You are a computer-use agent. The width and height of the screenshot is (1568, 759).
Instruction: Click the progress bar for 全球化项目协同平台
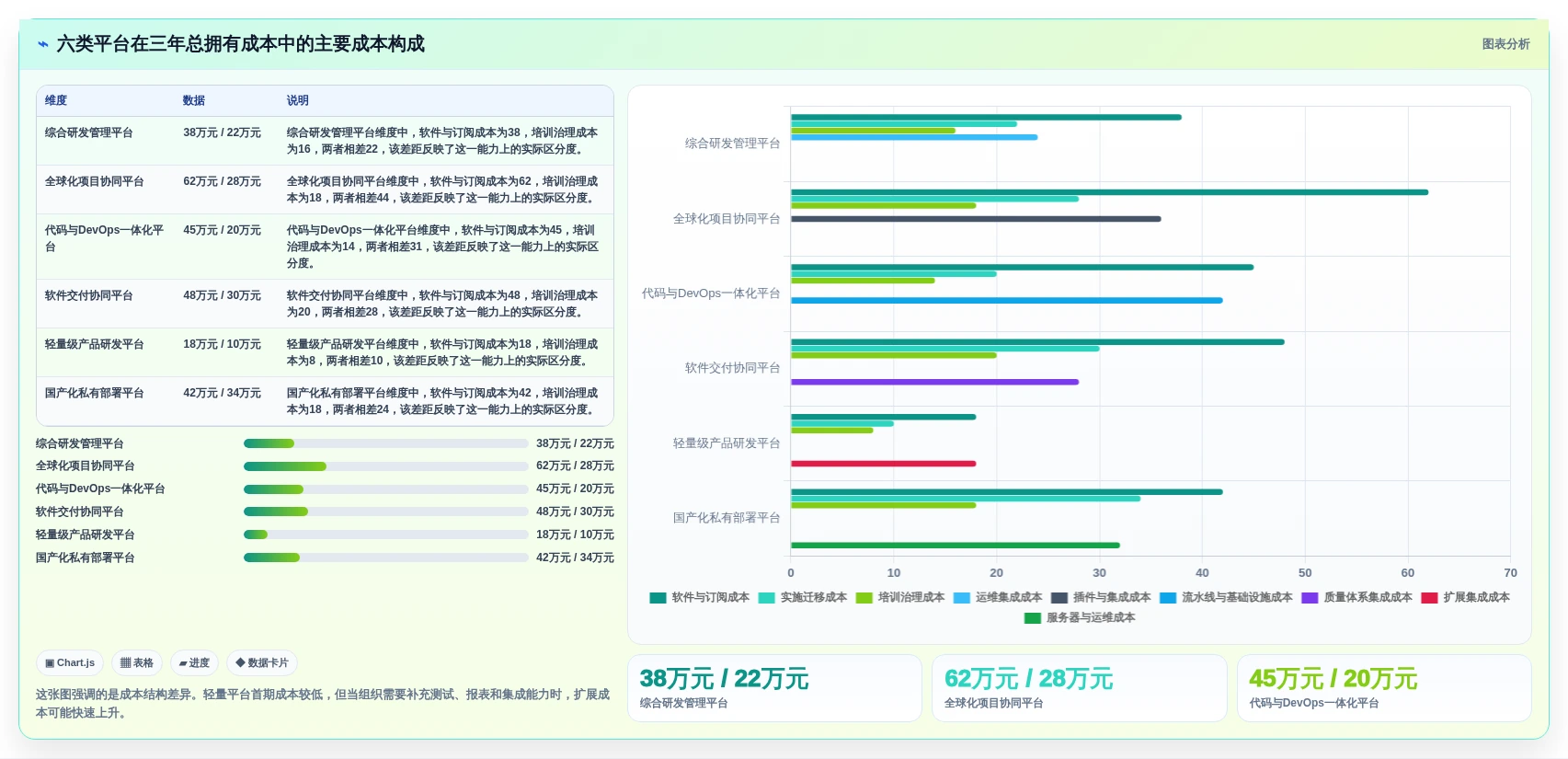386,466
